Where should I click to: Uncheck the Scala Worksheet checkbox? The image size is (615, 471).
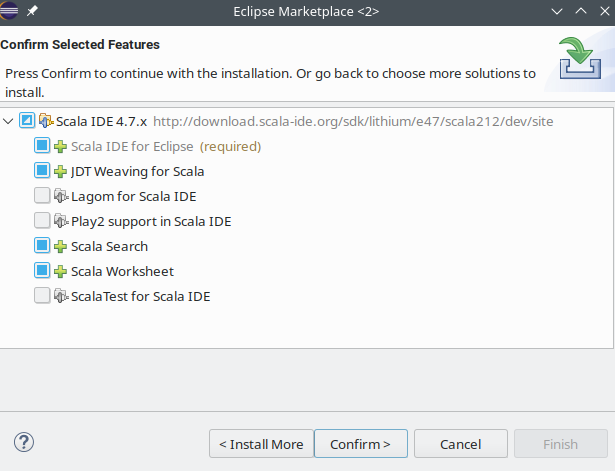pos(42,271)
